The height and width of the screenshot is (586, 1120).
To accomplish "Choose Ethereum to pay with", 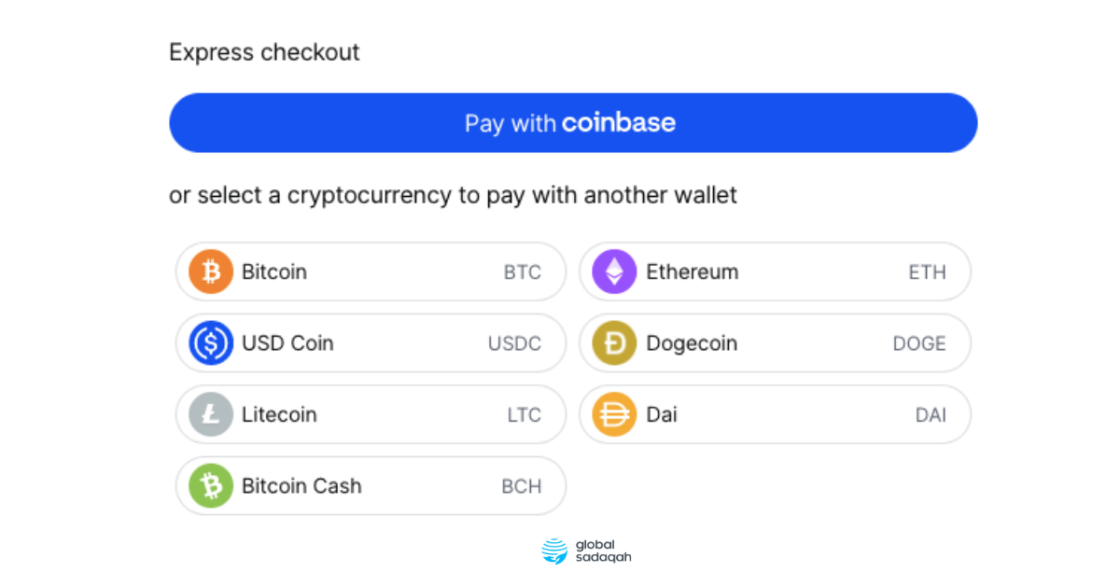I will [x=775, y=271].
